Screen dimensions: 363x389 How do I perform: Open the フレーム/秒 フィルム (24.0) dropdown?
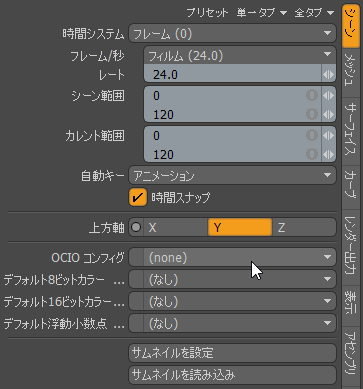pos(240,55)
